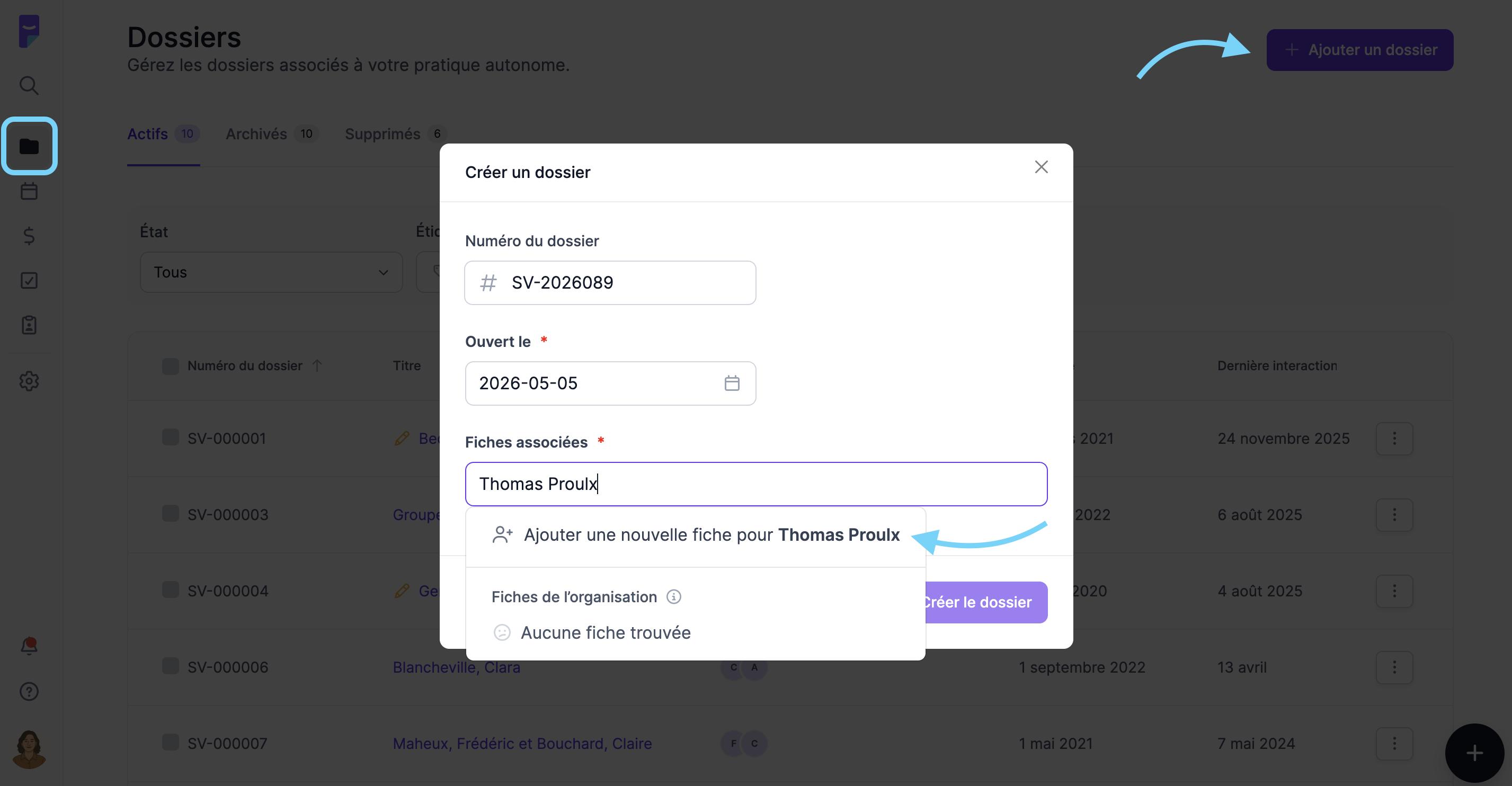Click the calendar icon in Ouvert le field
Screen dimensions: 1512x786
[731, 383]
